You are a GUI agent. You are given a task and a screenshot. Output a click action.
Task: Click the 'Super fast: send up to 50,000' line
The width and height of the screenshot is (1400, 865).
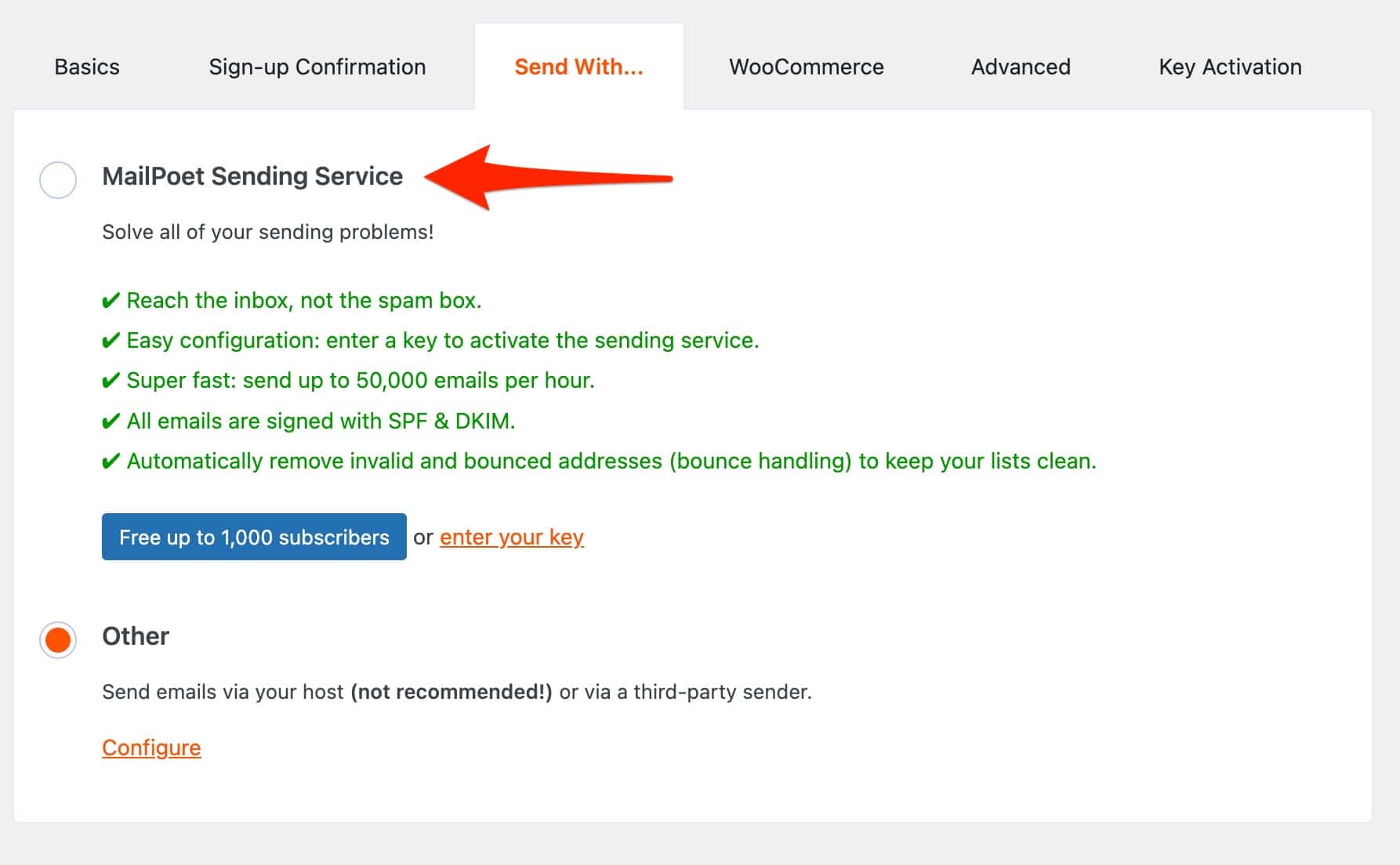click(348, 380)
